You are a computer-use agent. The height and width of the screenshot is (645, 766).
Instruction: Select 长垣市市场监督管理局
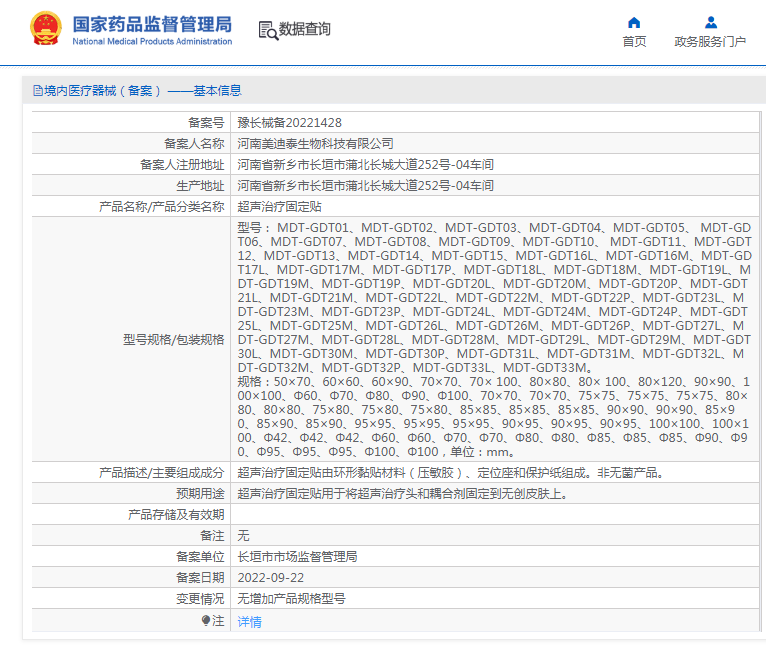pyautogui.click(x=297, y=557)
